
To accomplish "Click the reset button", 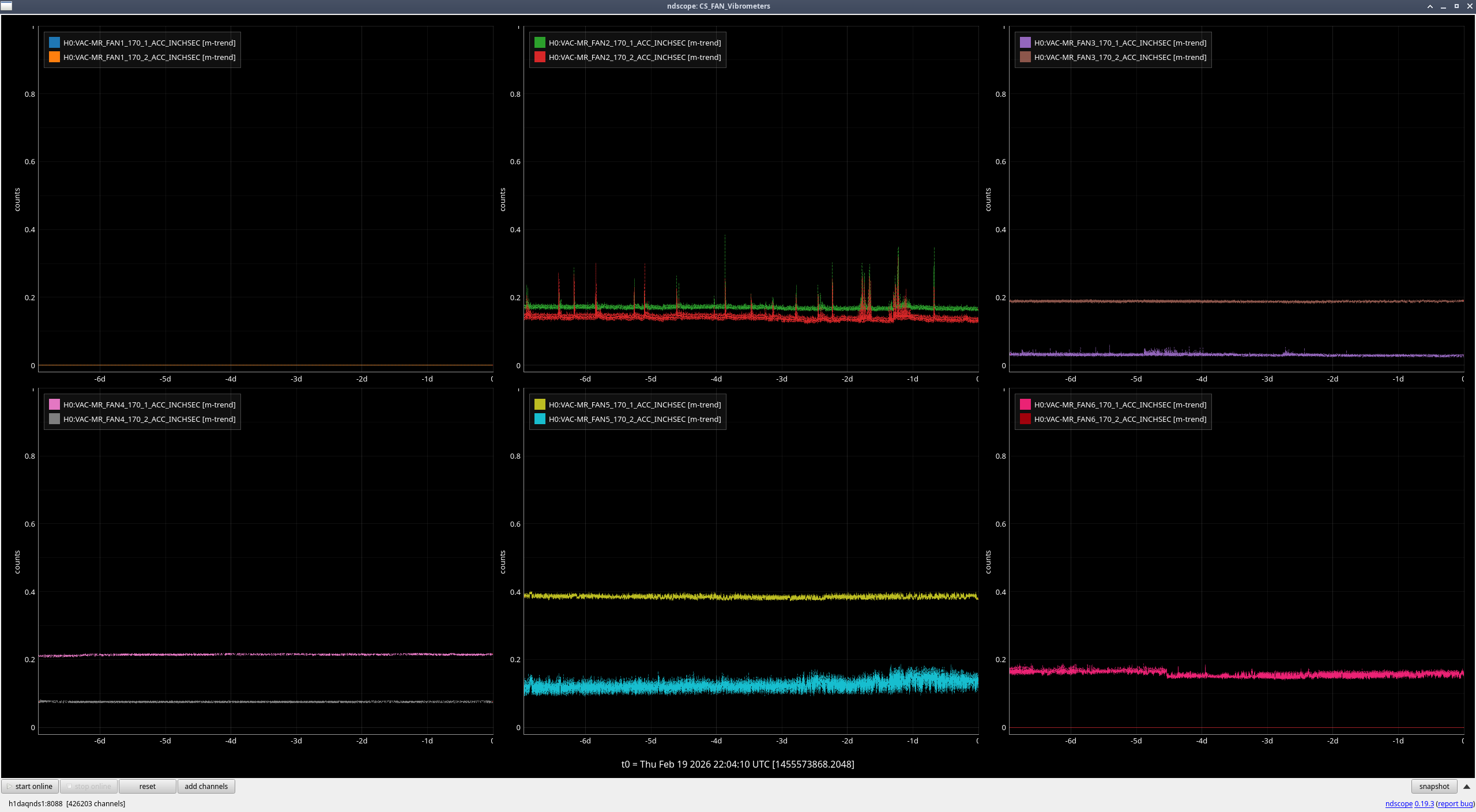I will 147,787.
